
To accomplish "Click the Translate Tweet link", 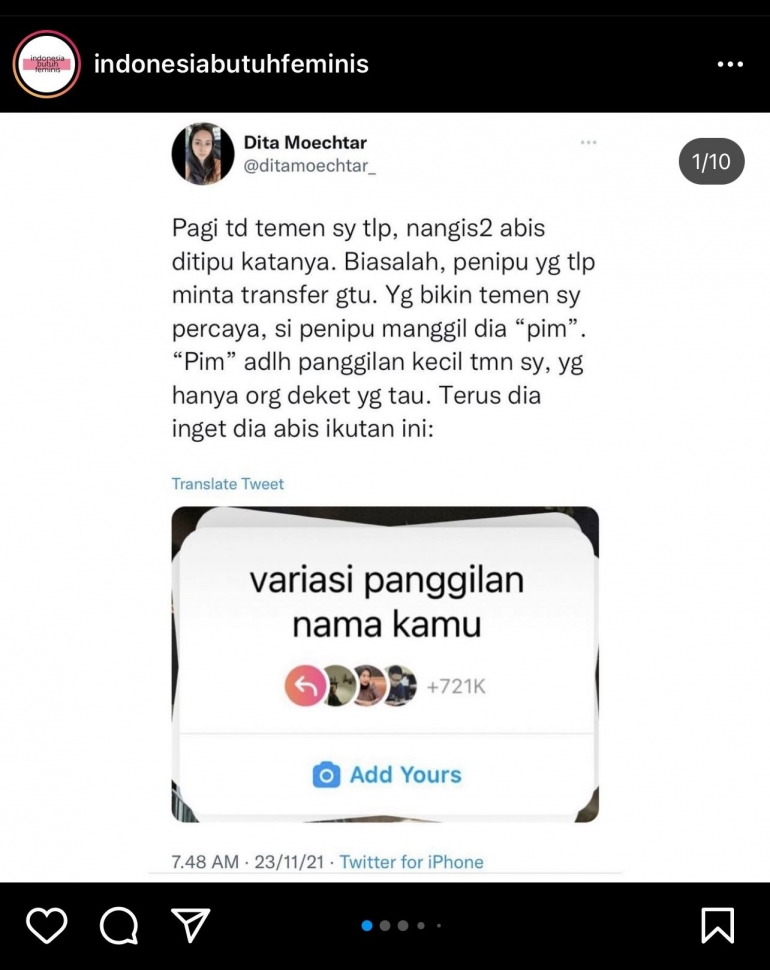I will pyautogui.click(x=228, y=484).
